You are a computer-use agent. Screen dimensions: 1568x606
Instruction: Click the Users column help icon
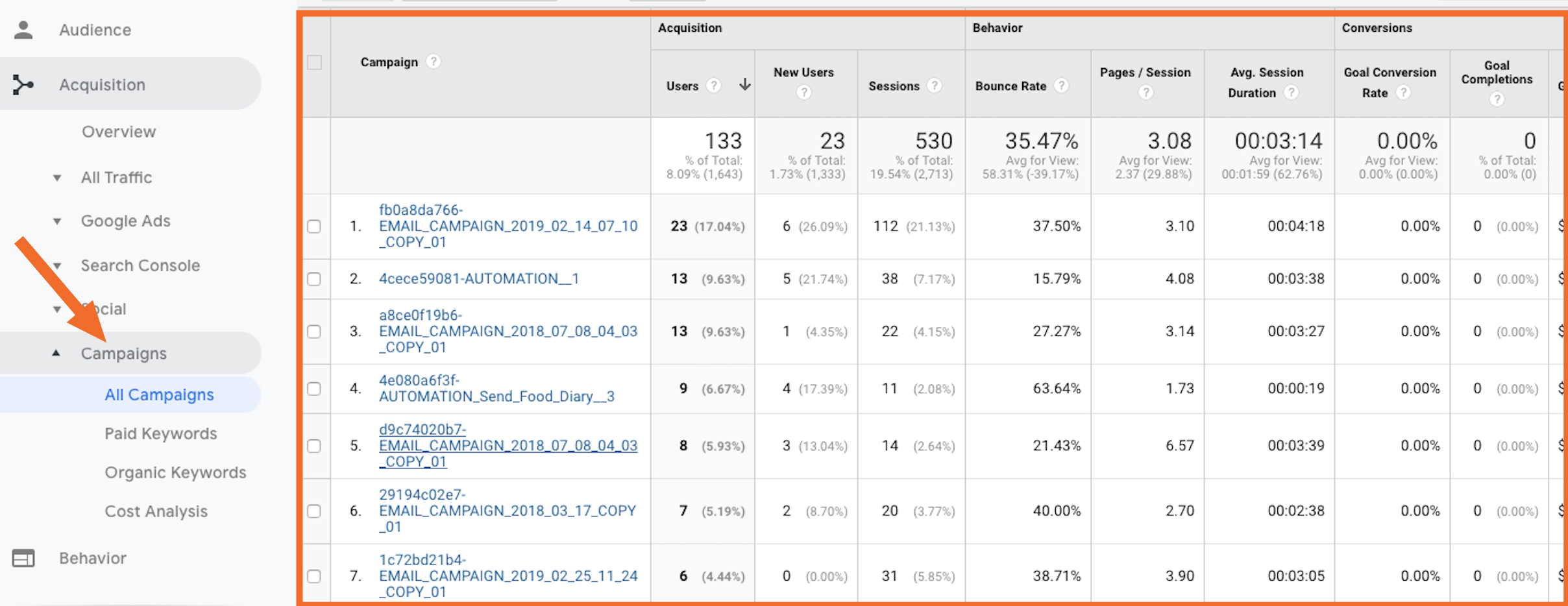pyautogui.click(x=713, y=86)
